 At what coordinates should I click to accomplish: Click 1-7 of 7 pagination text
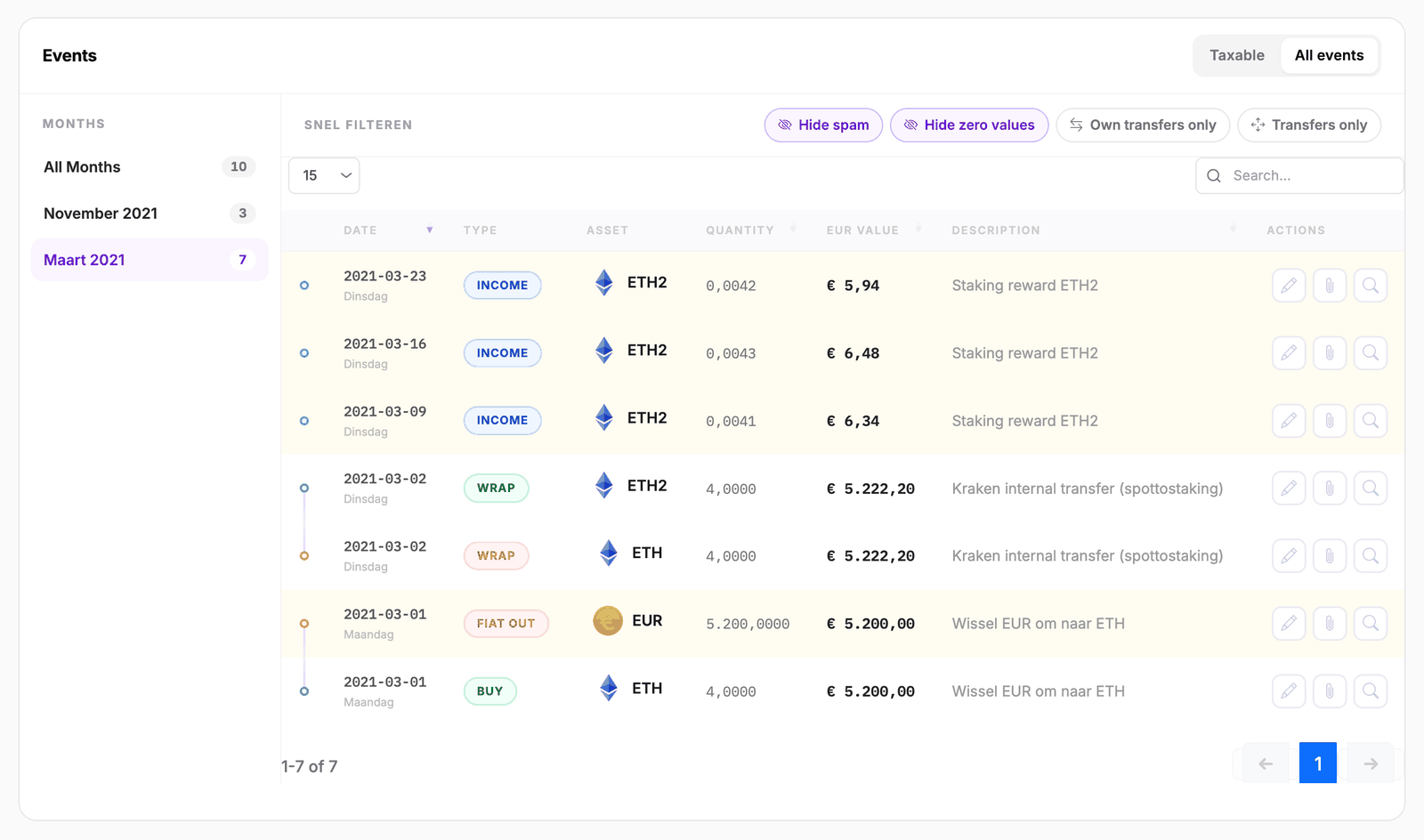pos(309,766)
